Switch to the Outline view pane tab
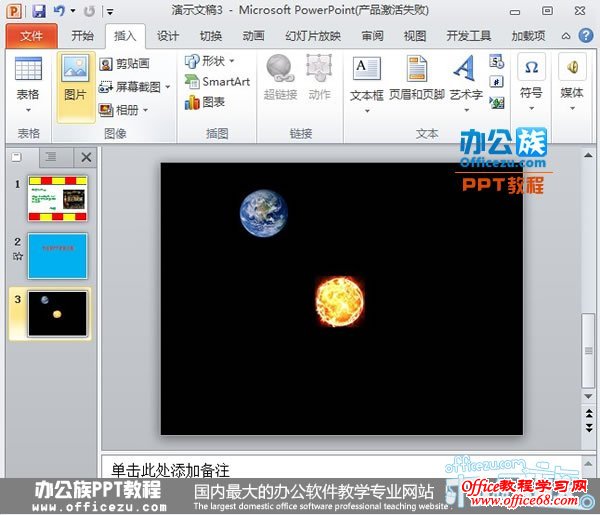Viewport: 600px width, 515px height. 51,157
